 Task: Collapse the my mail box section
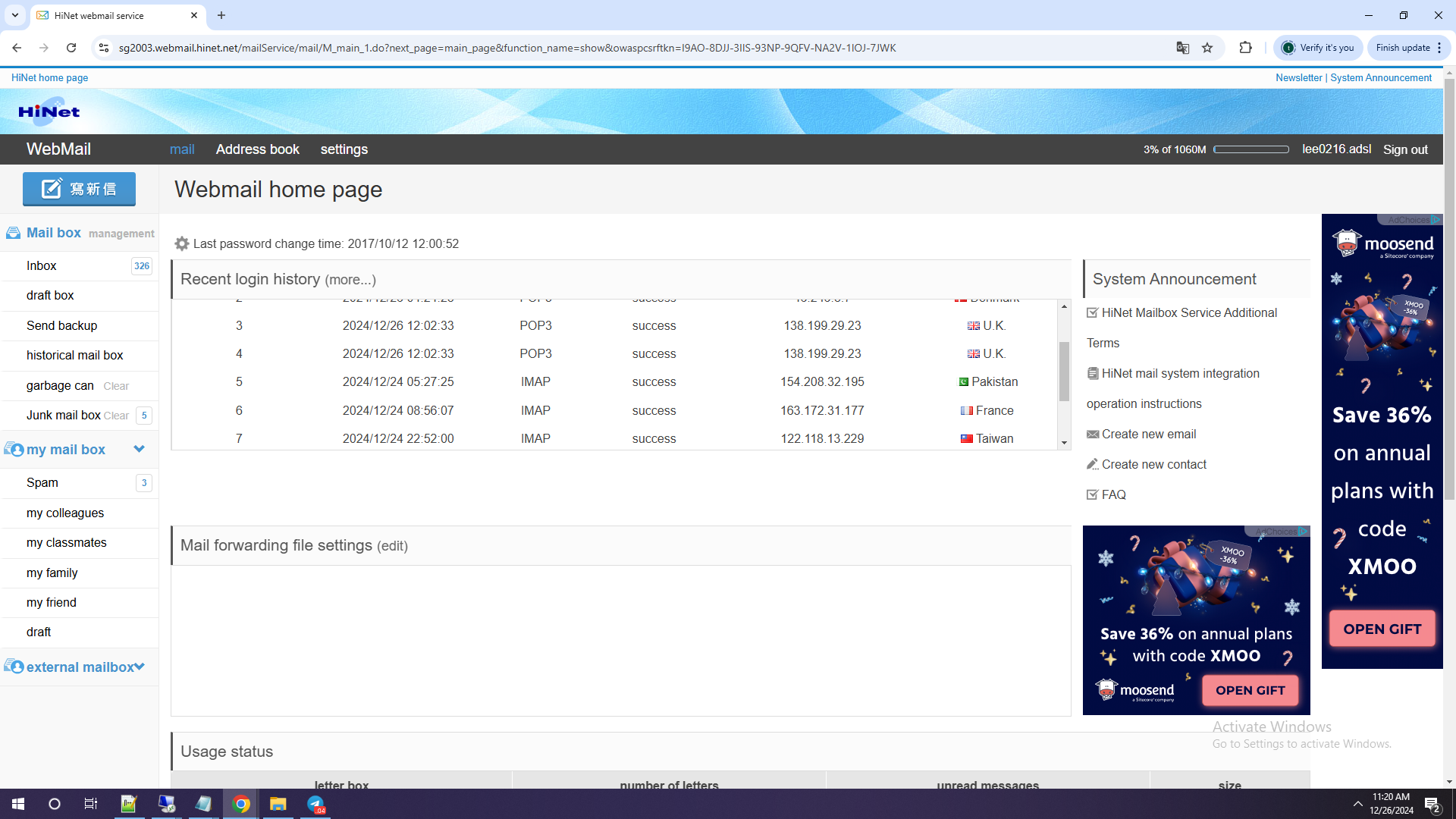pyautogui.click(x=139, y=449)
